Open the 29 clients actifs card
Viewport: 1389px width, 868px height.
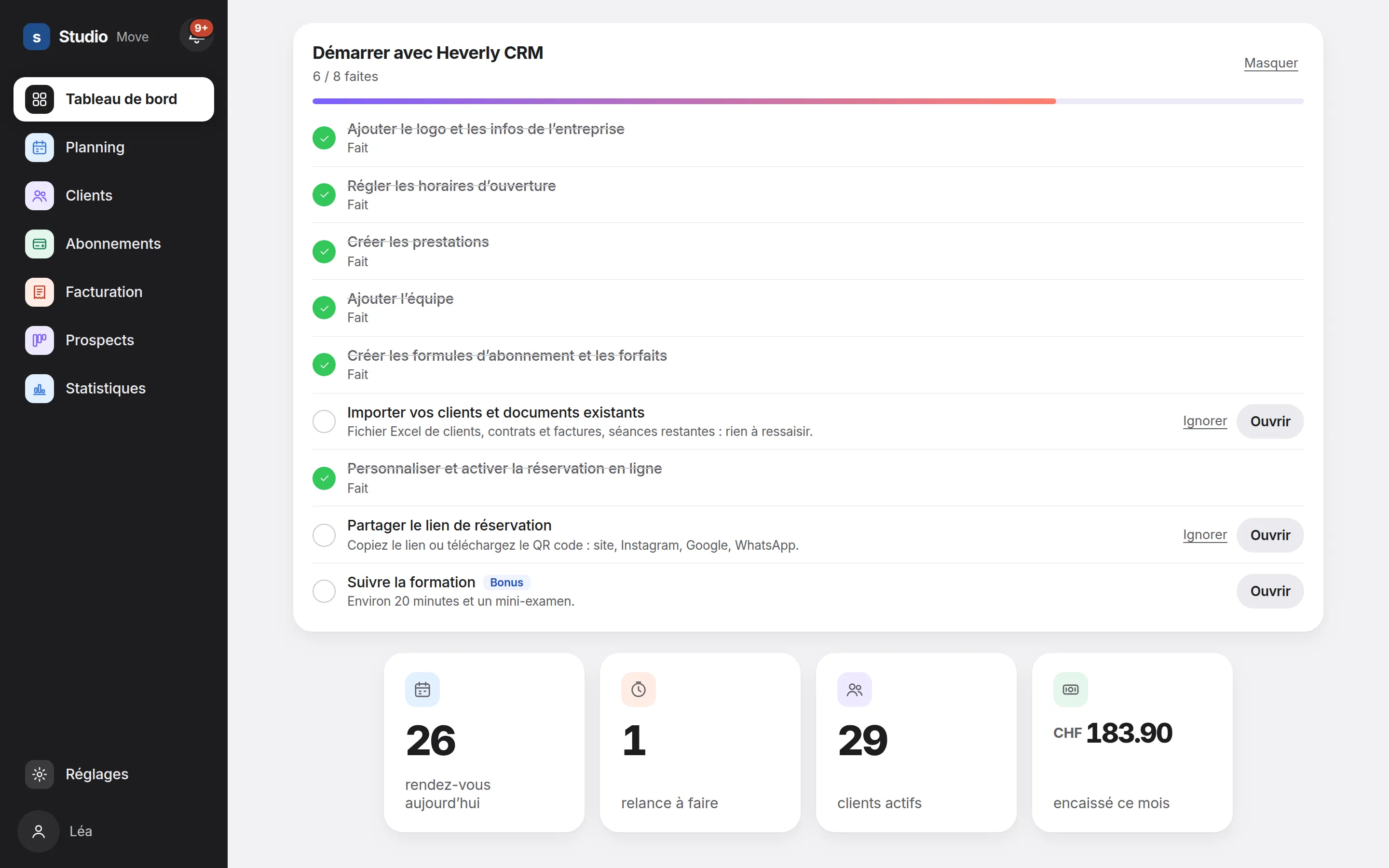click(916, 742)
